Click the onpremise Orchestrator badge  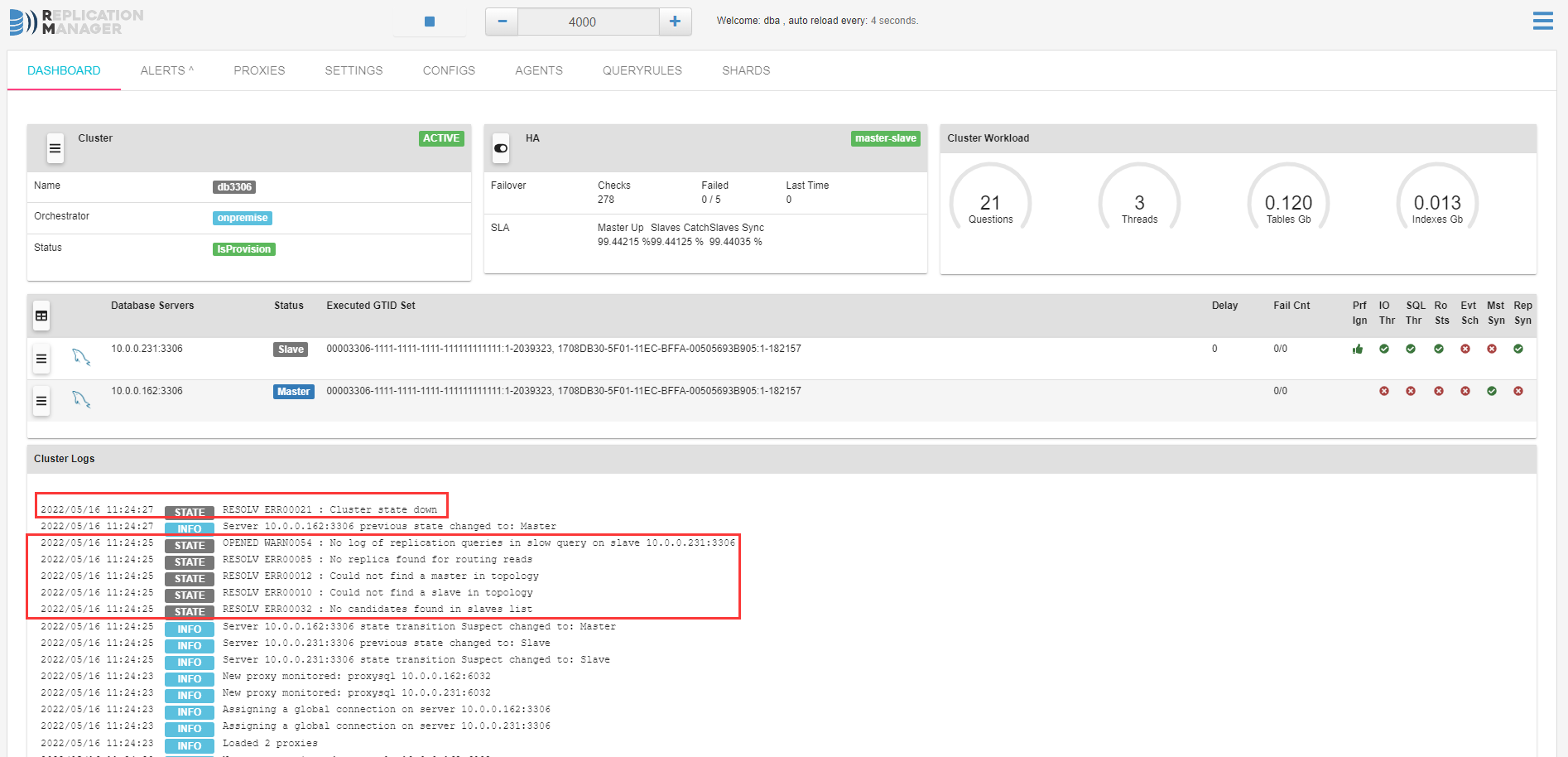(242, 217)
